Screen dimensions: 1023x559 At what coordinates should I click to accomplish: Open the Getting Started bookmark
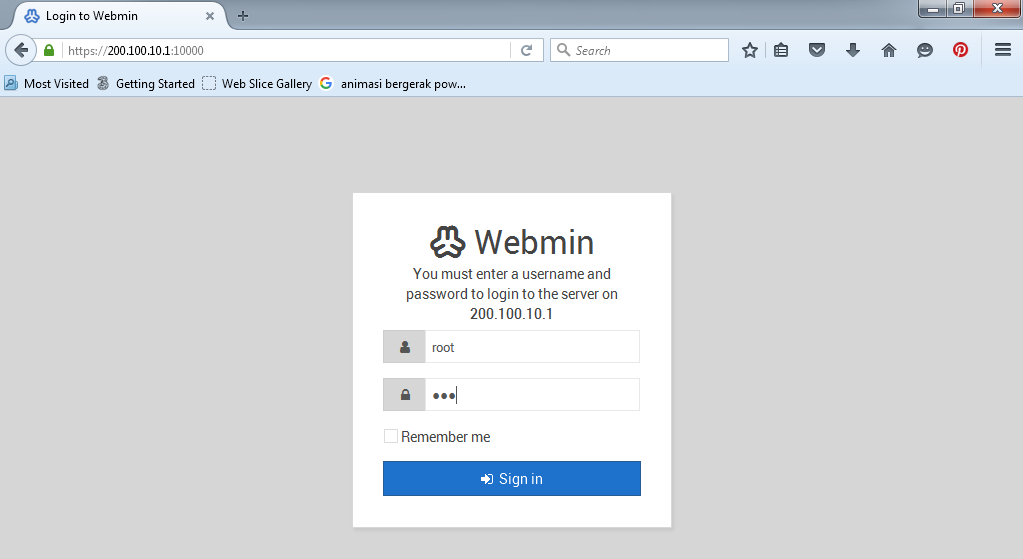(x=145, y=83)
